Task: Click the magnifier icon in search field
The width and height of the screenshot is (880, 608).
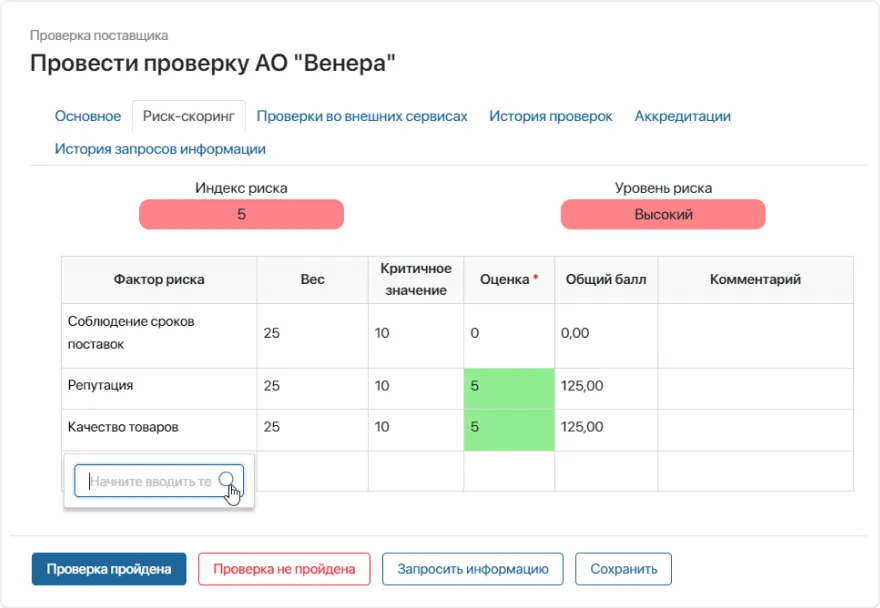Action: [x=227, y=480]
